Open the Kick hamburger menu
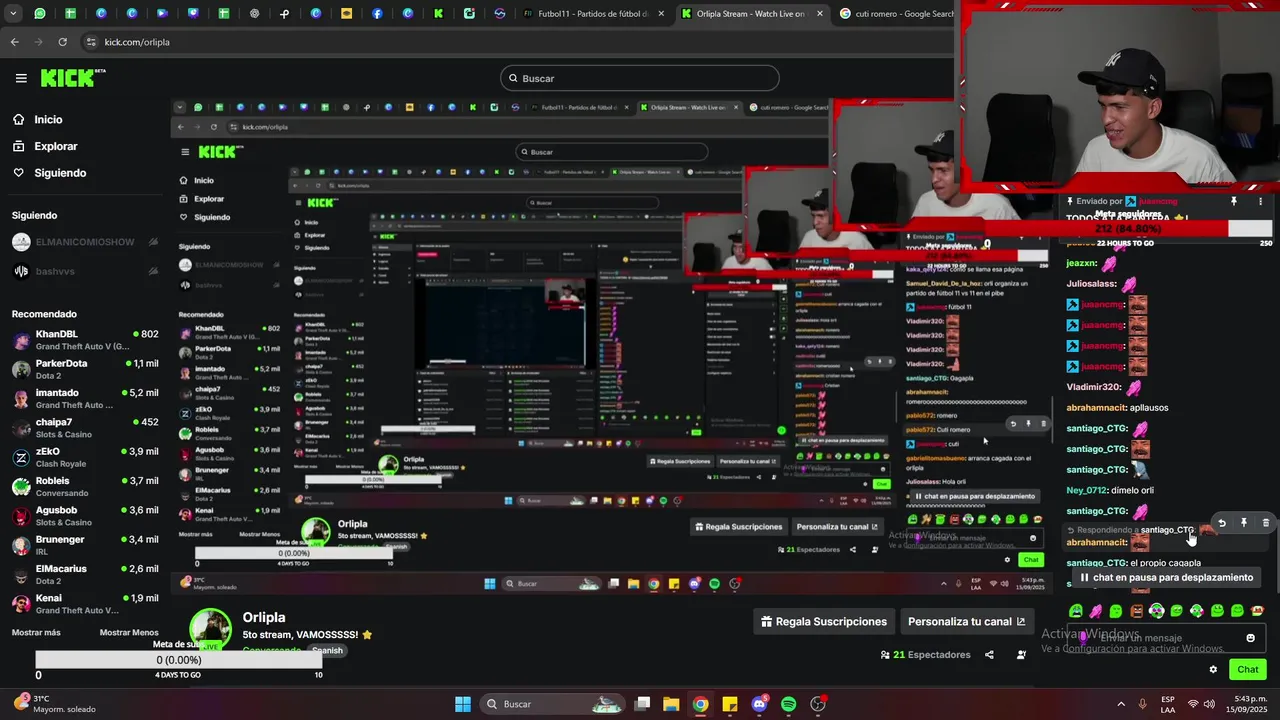The width and height of the screenshot is (1280, 720). pos(21,78)
